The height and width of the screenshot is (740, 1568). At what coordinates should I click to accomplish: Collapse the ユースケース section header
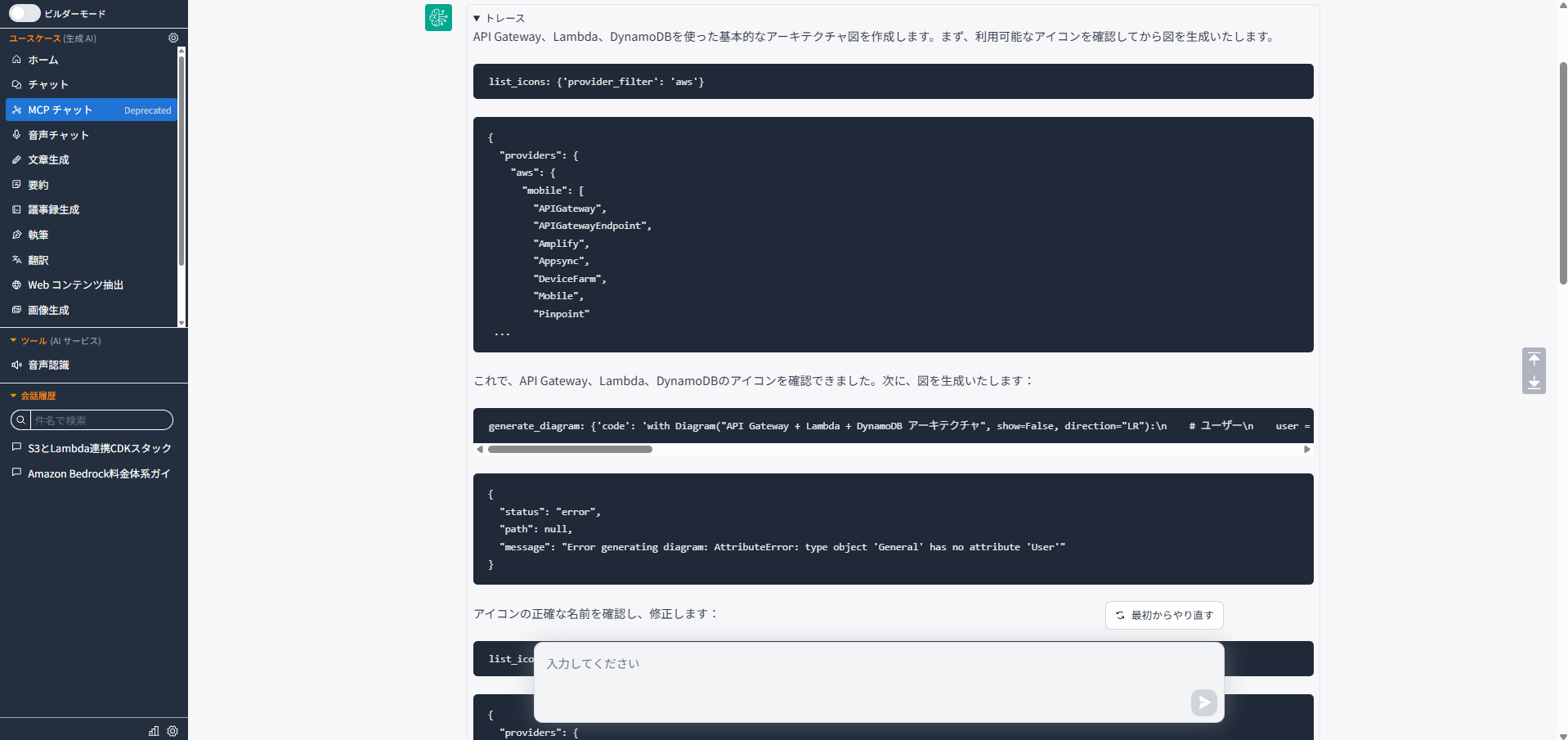52,38
